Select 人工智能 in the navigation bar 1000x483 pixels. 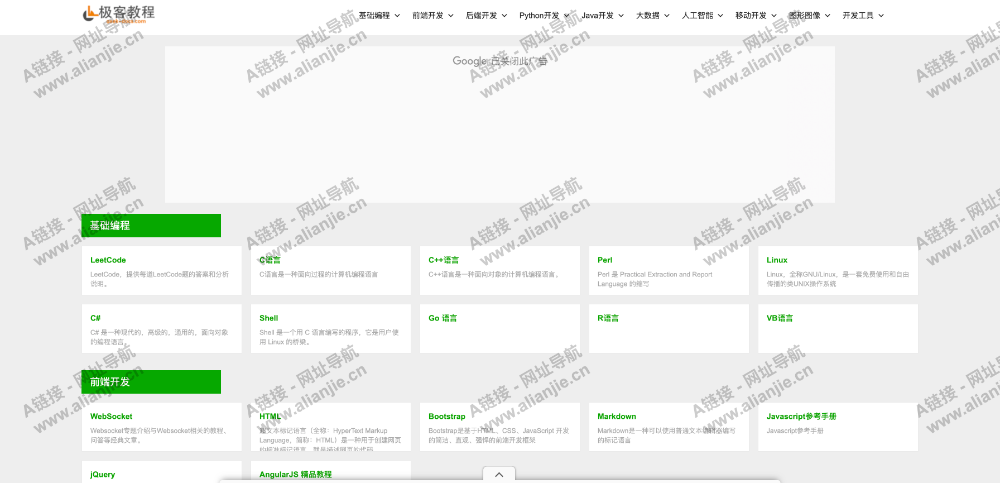702,16
